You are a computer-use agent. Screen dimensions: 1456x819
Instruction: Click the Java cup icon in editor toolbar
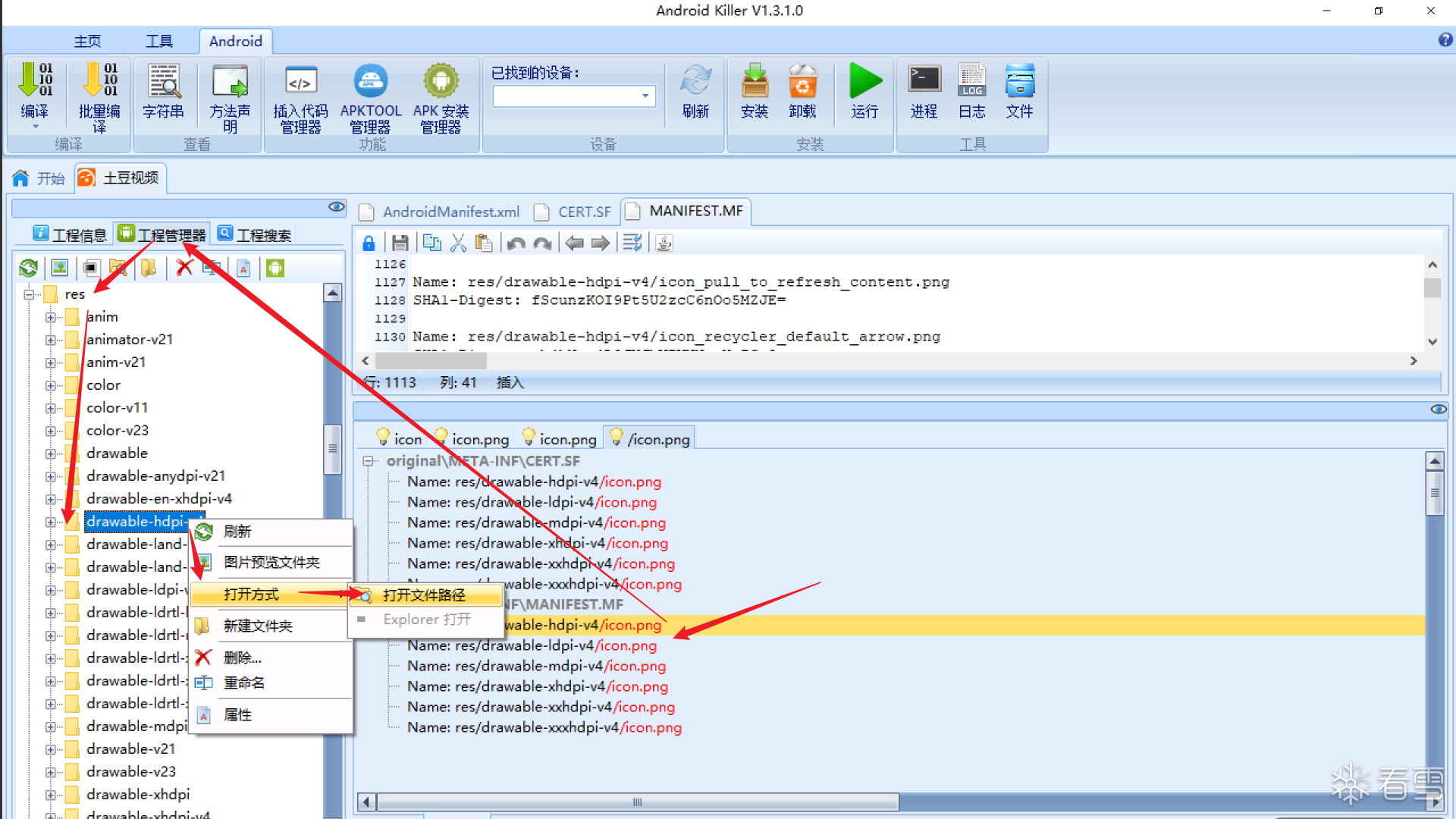tap(664, 243)
